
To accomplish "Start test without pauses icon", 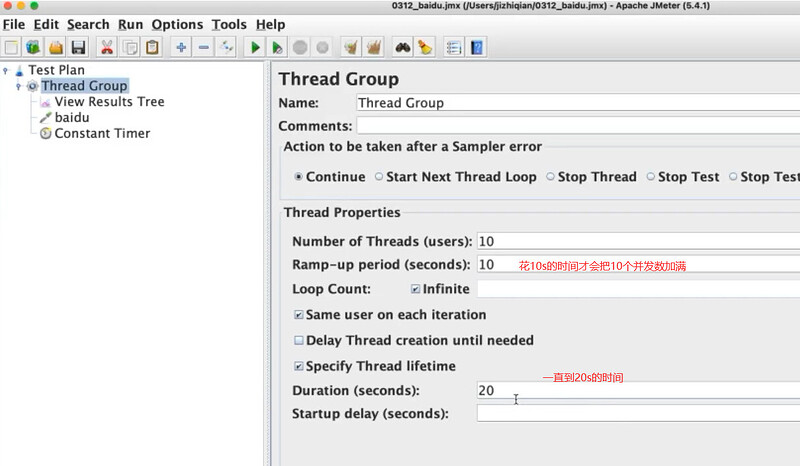I will [x=277, y=47].
